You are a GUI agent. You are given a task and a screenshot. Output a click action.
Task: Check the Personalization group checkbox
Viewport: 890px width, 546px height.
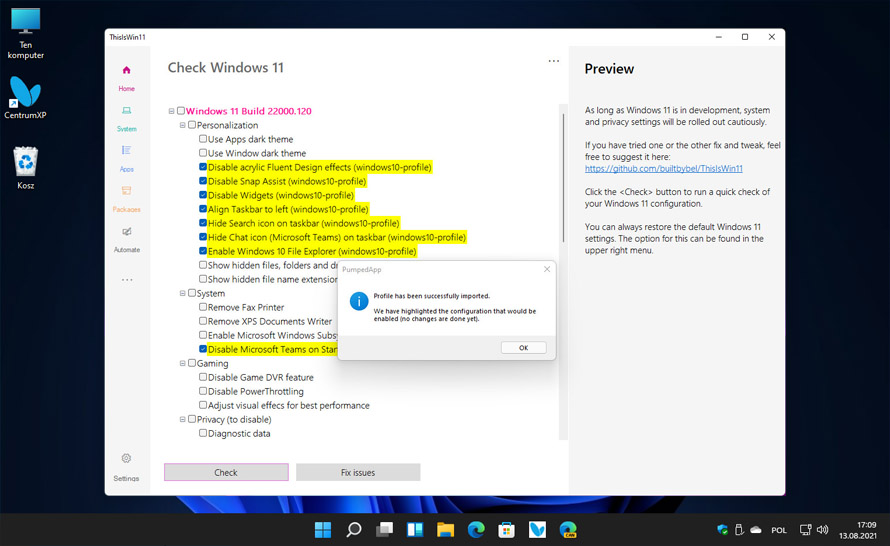pyautogui.click(x=192, y=125)
